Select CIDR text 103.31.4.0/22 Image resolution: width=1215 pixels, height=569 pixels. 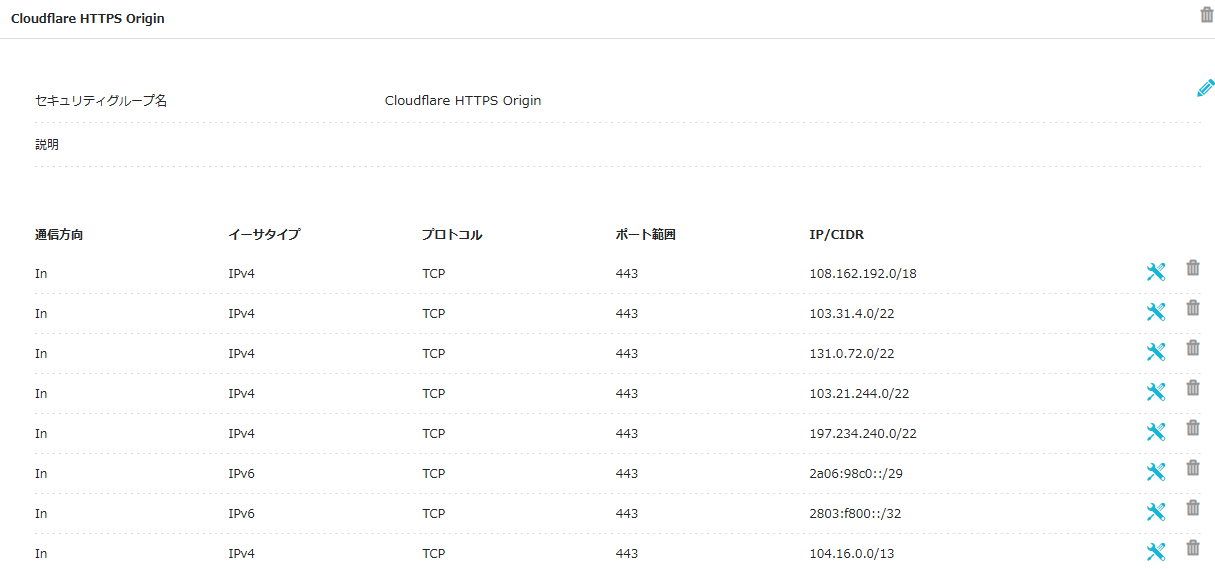tap(852, 313)
